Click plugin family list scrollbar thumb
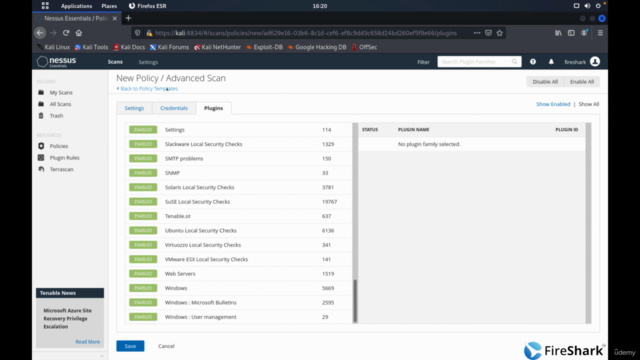 (355, 301)
